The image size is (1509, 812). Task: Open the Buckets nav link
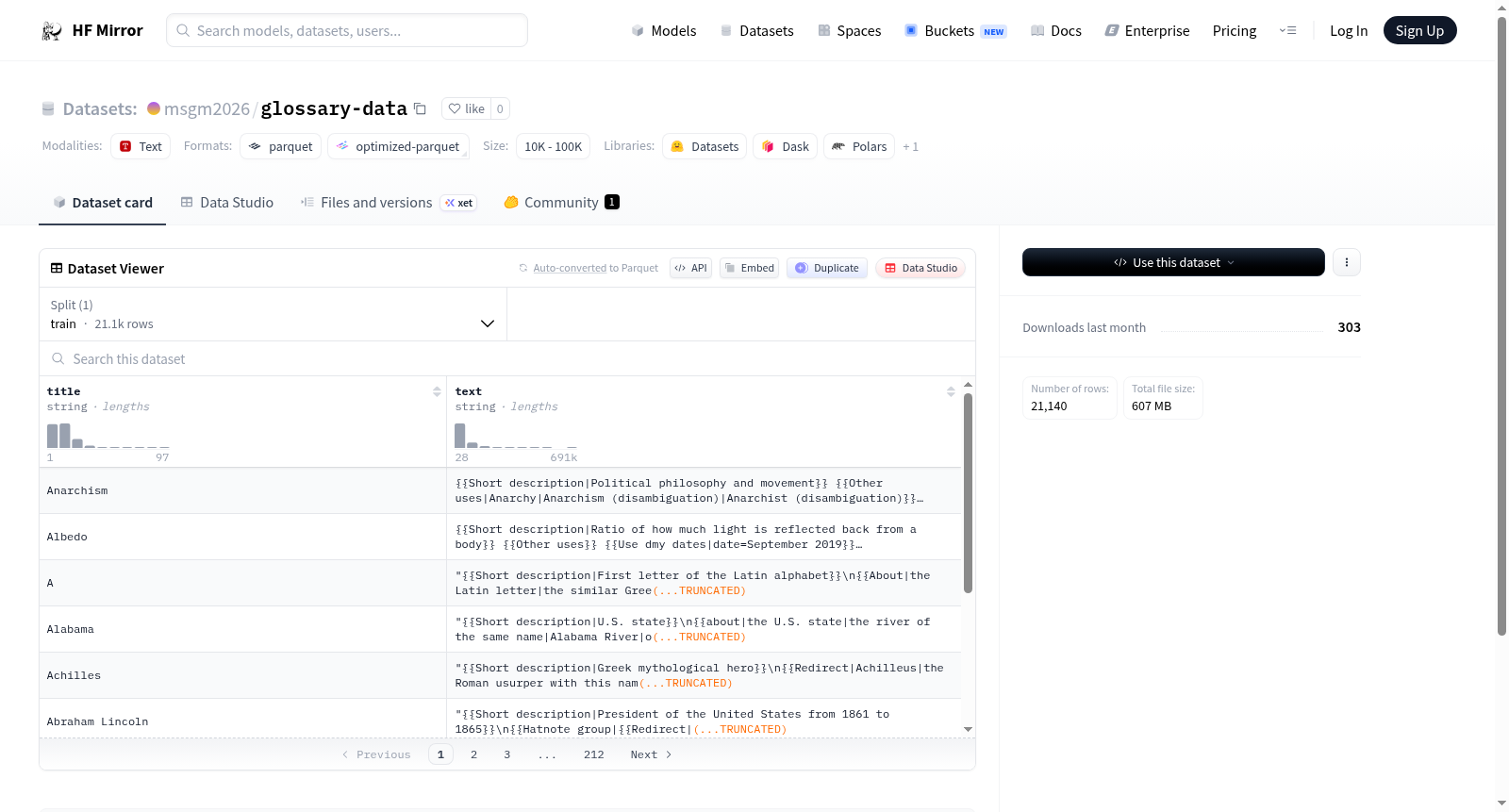[x=955, y=30]
